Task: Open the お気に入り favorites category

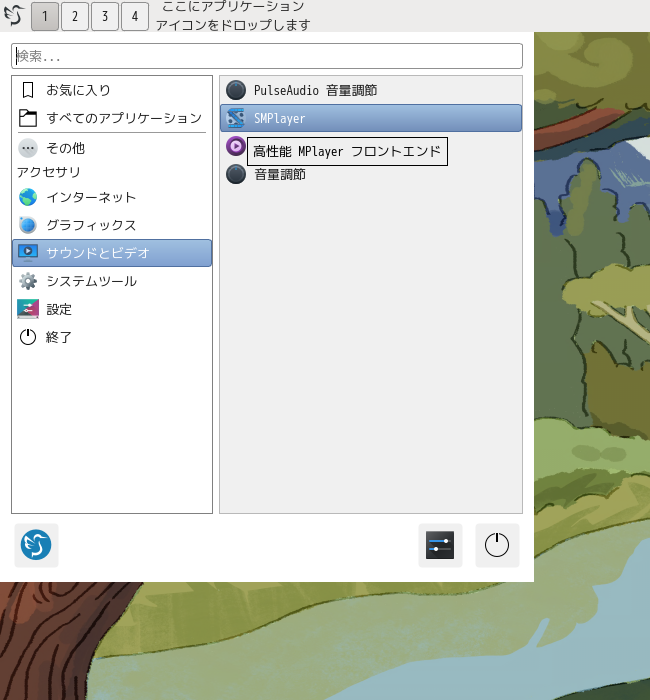Action: (112, 90)
